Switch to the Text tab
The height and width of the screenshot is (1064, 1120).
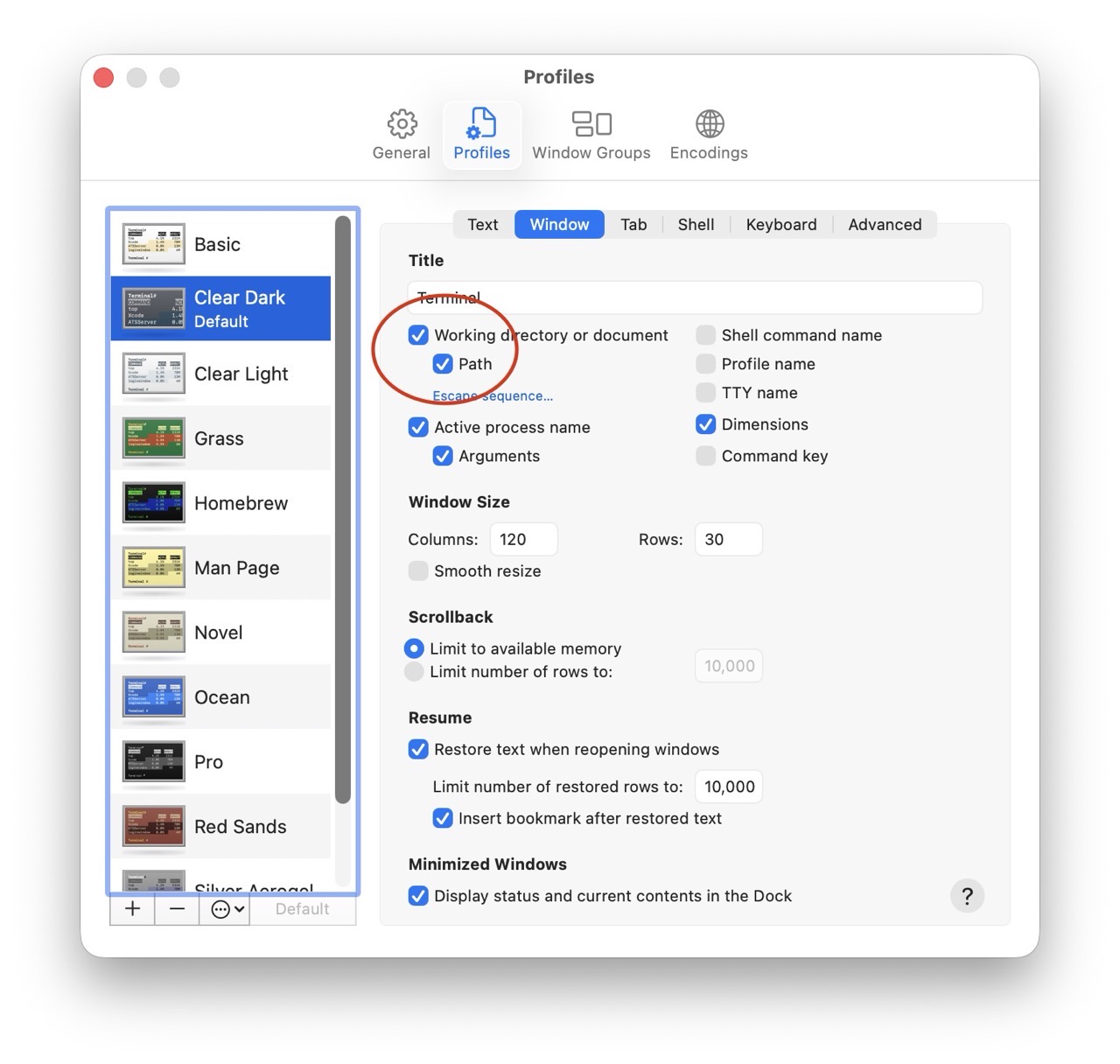483,225
